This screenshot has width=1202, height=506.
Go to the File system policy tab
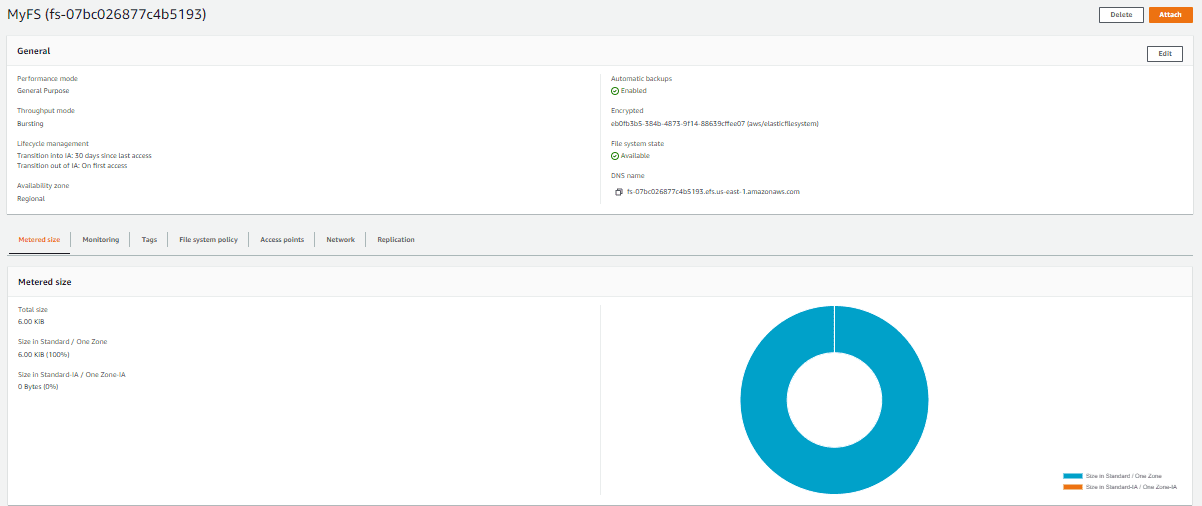coord(208,240)
